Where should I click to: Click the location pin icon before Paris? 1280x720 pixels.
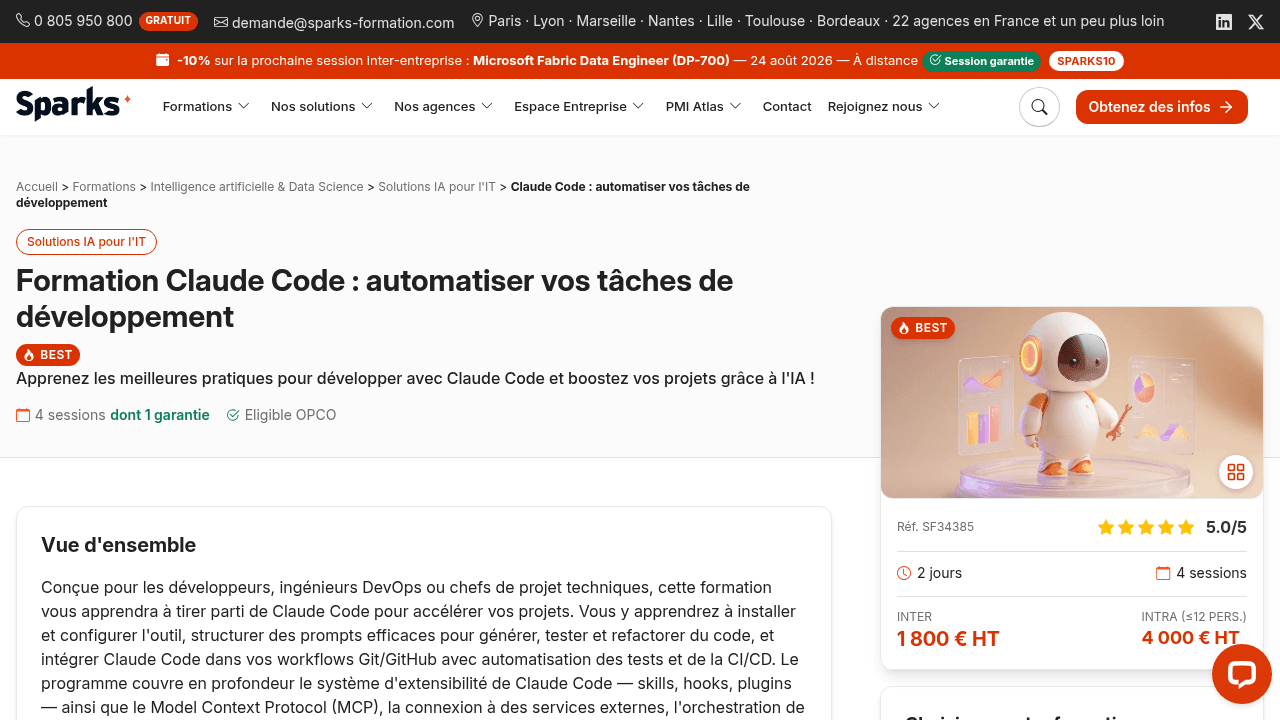[x=477, y=21]
